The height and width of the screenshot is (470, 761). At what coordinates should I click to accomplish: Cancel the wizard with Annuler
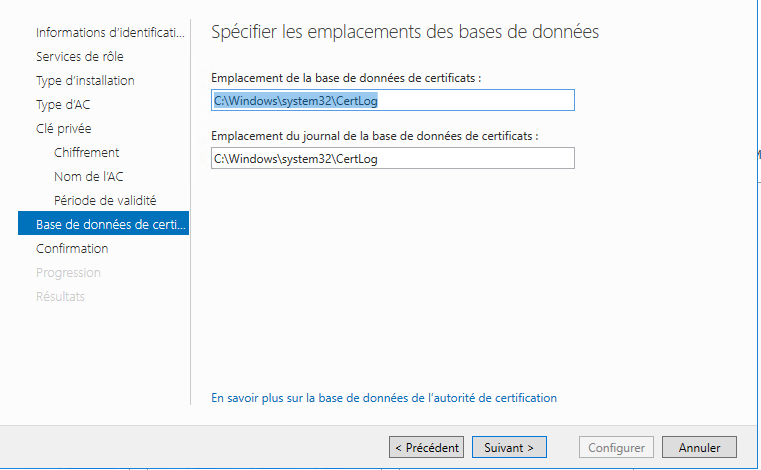coord(699,447)
